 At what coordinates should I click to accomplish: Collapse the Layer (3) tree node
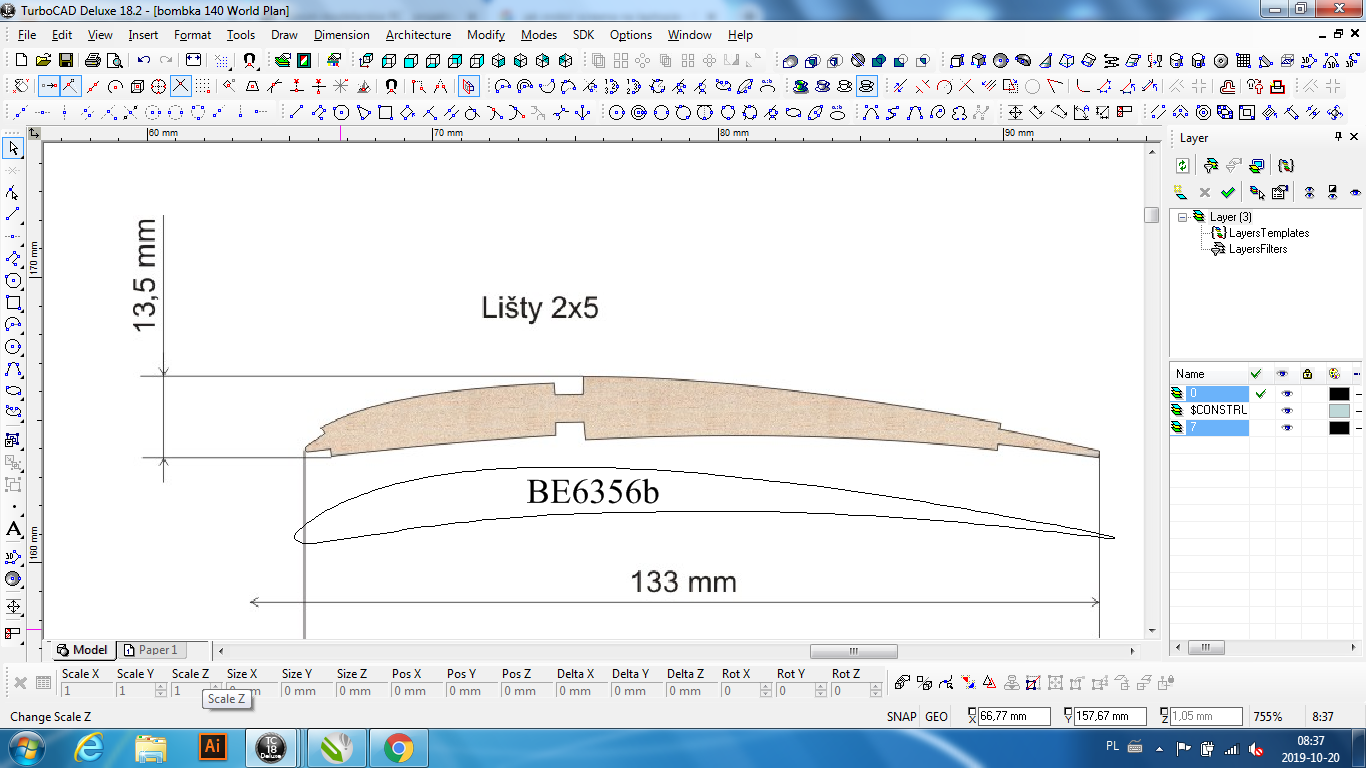[x=1183, y=217]
